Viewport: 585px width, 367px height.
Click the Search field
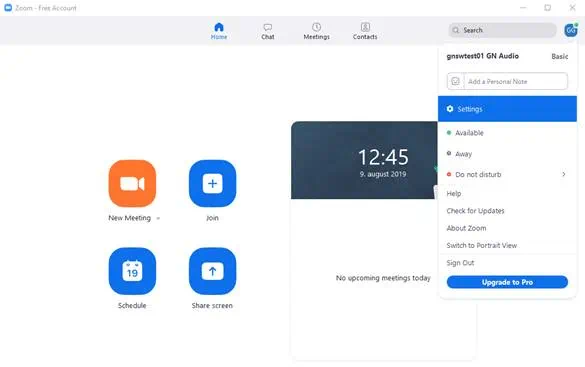pyautogui.click(x=502, y=30)
